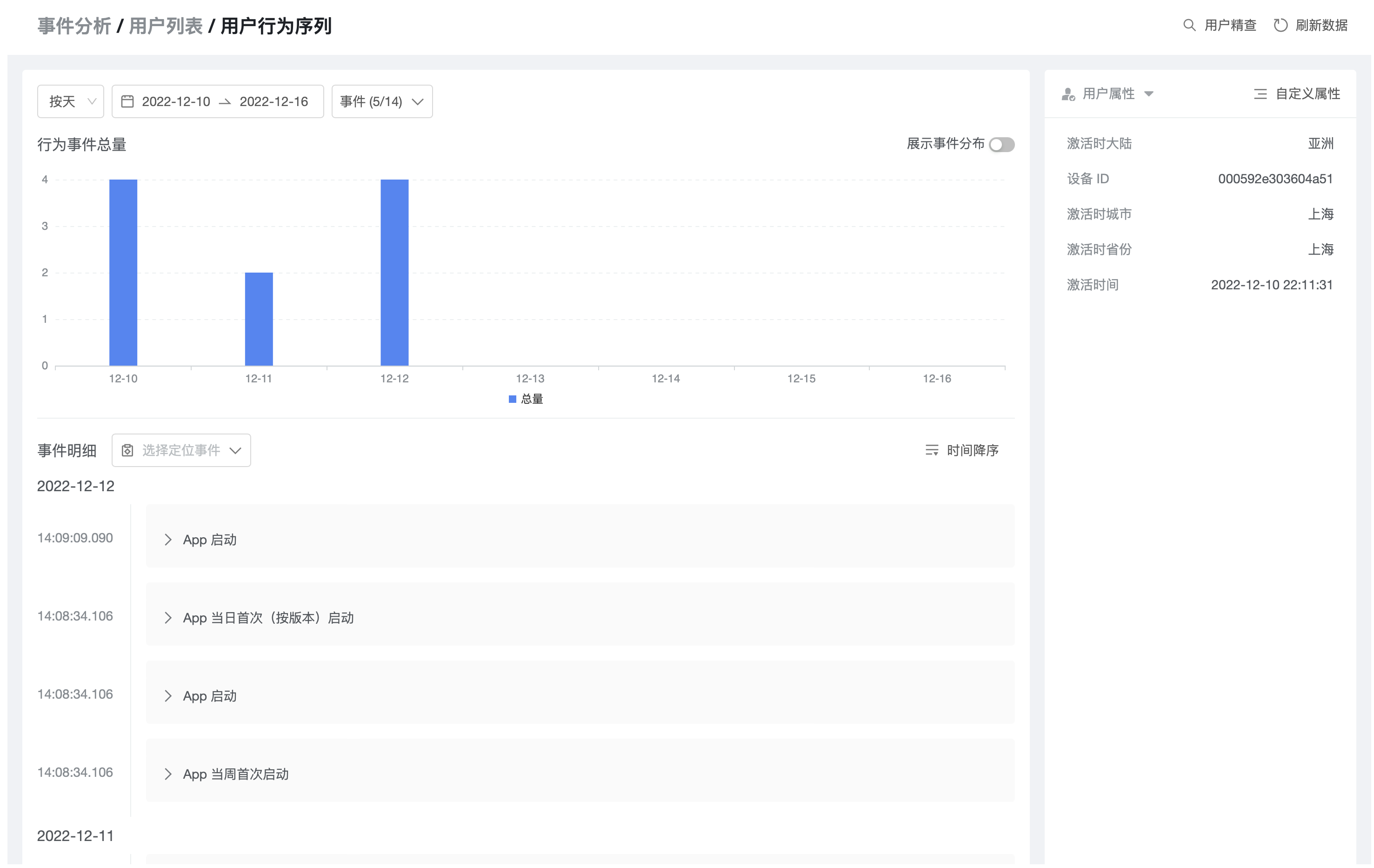Go to 用户列表 breadcrumb

click(x=166, y=26)
